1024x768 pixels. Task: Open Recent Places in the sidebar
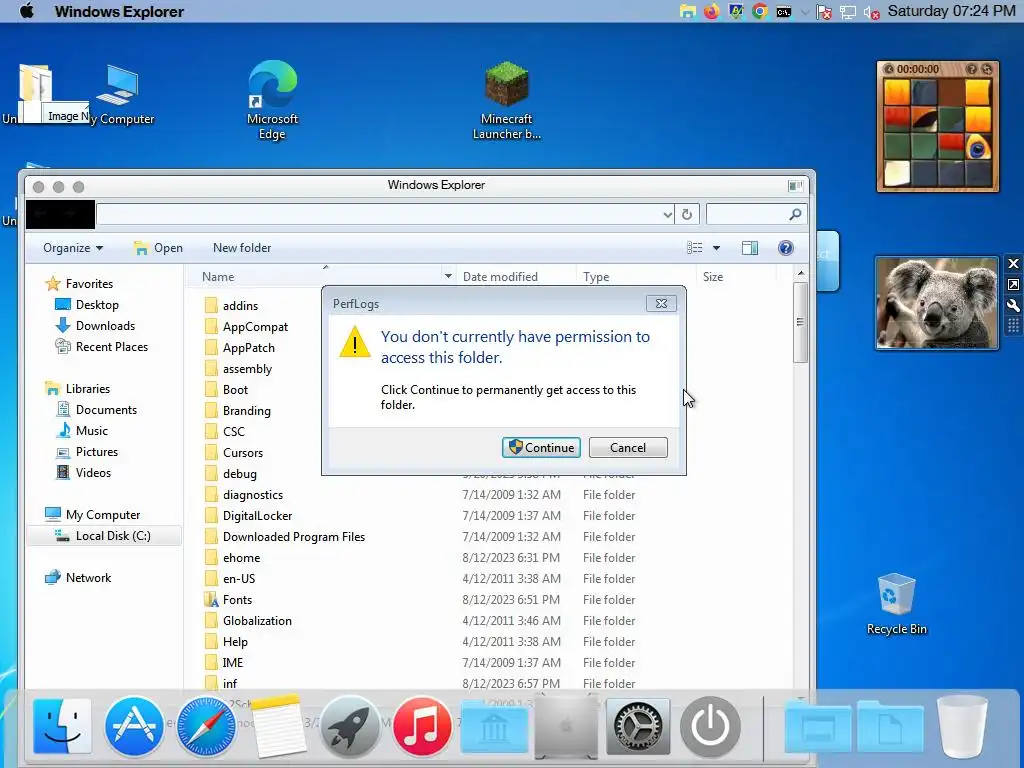102,347
